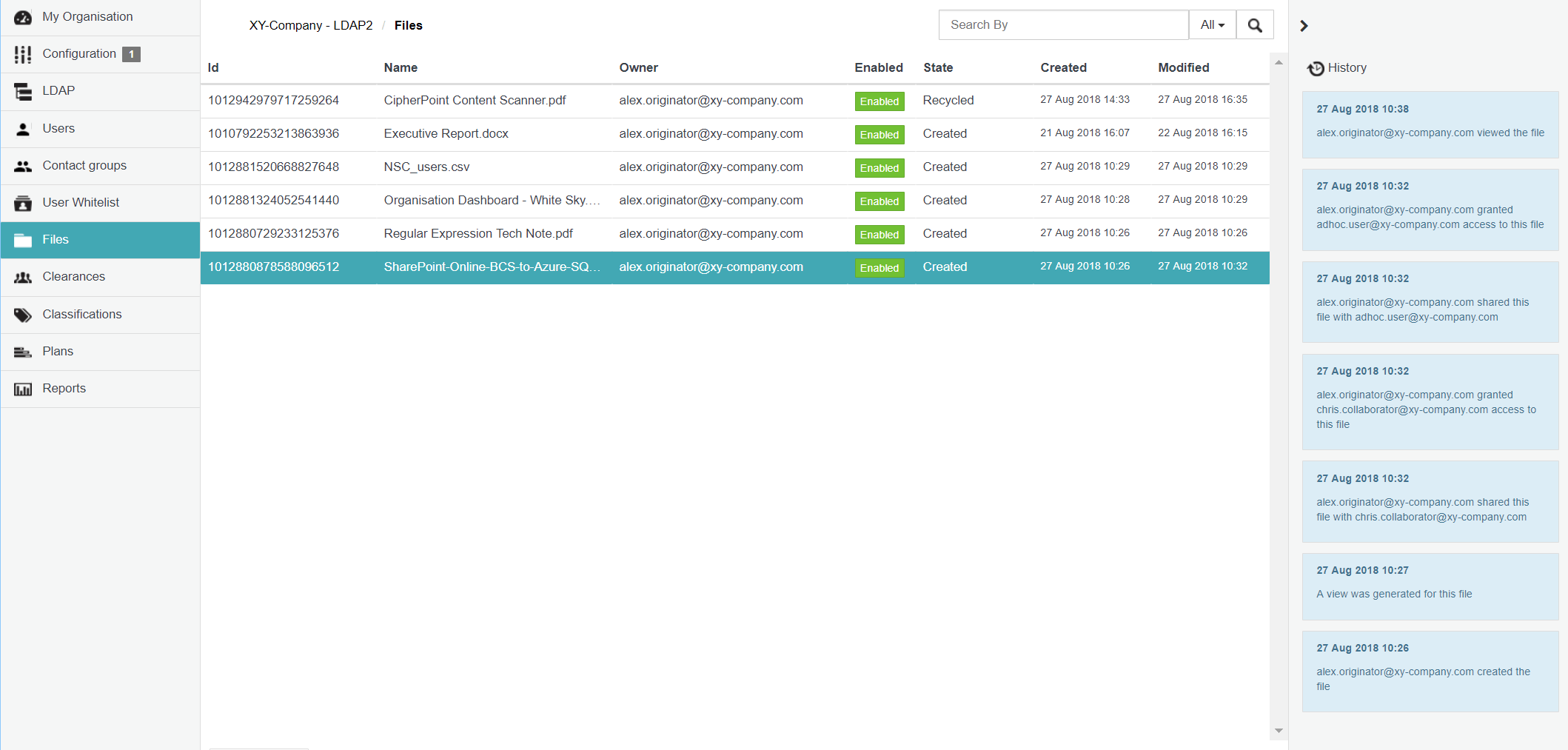Image resolution: width=1568 pixels, height=750 pixels.
Task: Click the Search By input field
Action: point(1064,25)
